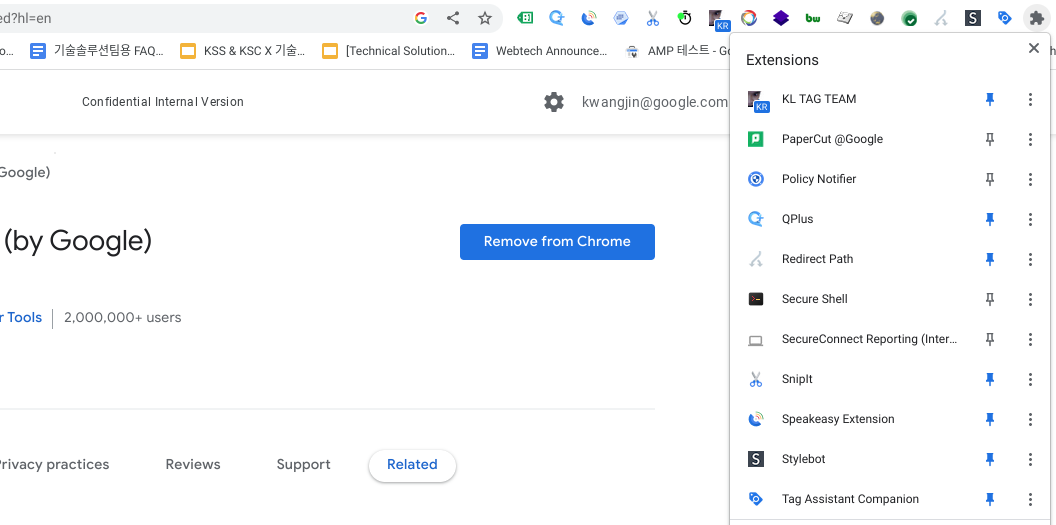1056x525 pixels.
Task: Unpin KL TAG TEAM from toolbar
Action: 989,100
